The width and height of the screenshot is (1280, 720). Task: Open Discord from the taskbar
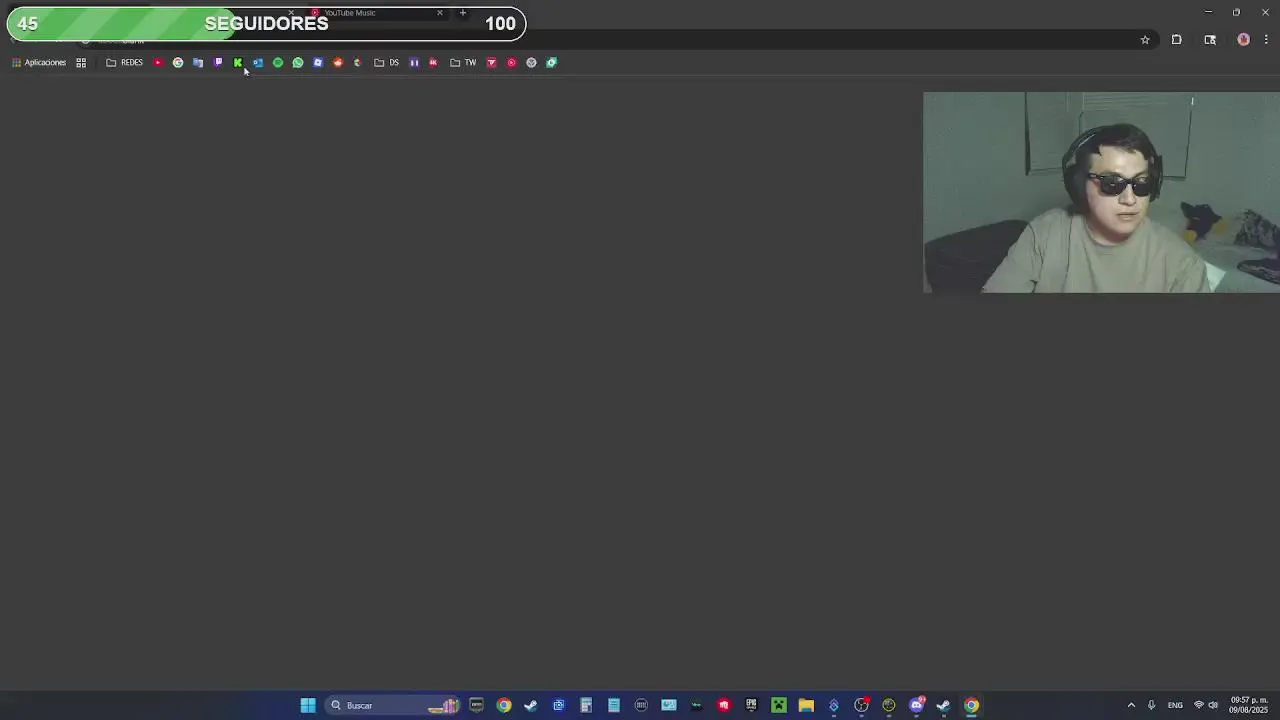[916, 705]
